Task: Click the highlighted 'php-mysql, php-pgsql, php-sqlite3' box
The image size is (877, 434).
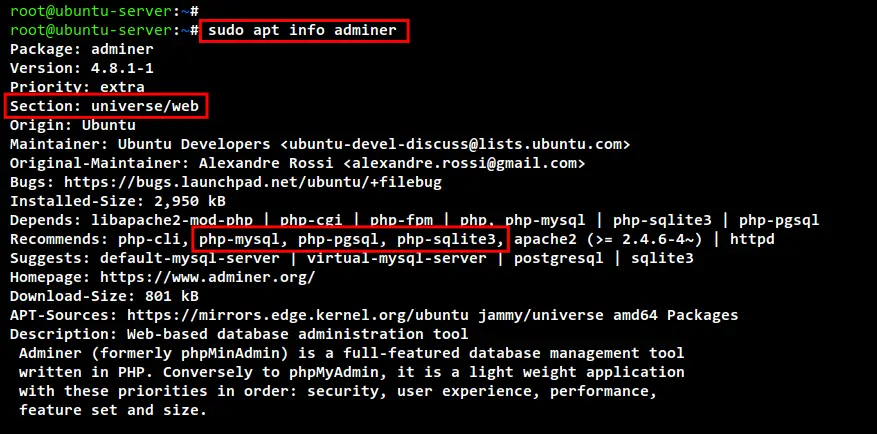Action: pos(350,239)
